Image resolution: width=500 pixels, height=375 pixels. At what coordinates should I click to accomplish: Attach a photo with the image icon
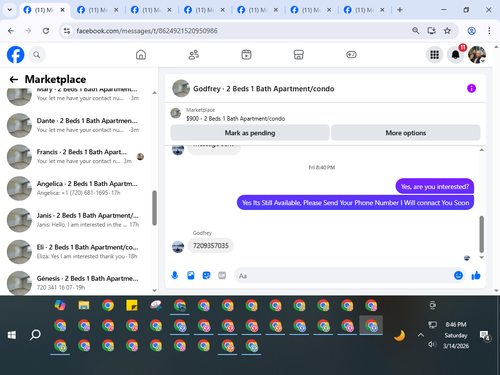(x=191, y=275)
